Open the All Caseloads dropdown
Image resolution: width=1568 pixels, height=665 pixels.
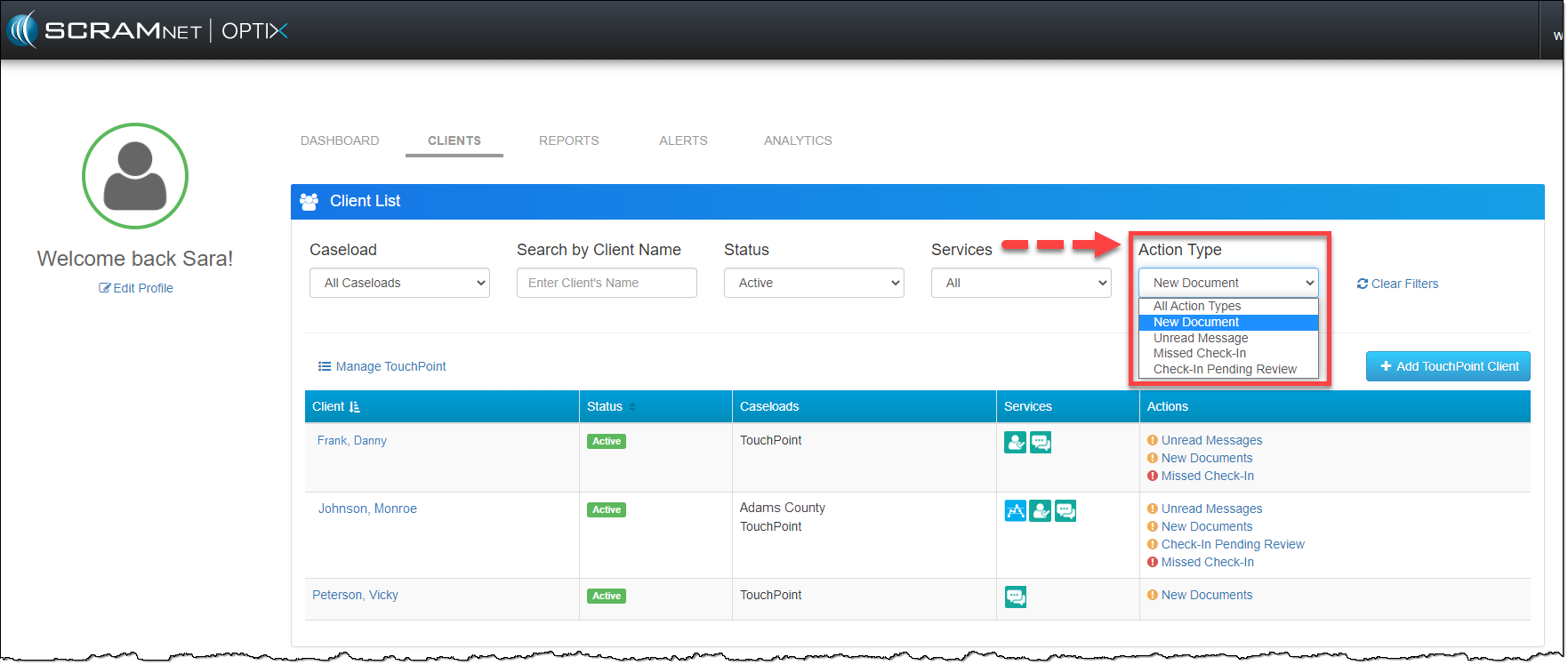(399, 283)
